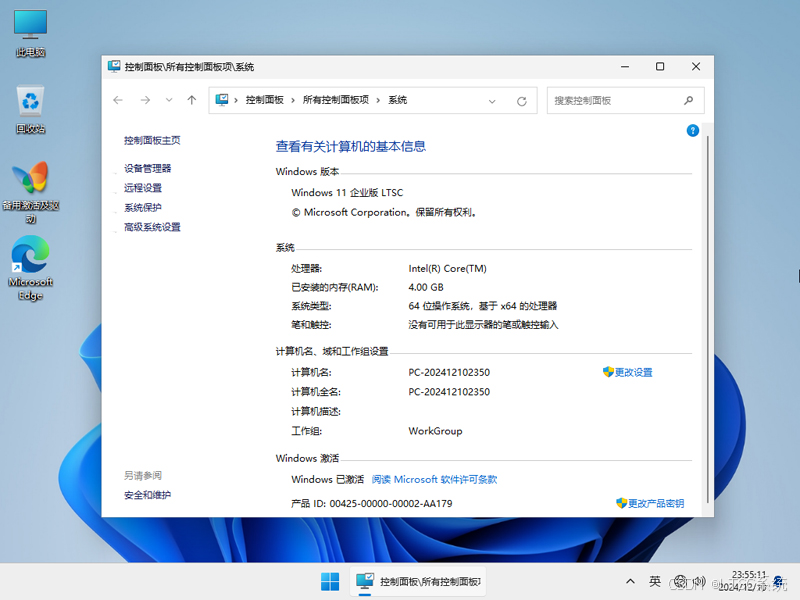Focus the 搜索控制面板 search box

click(x=626, y=101)
